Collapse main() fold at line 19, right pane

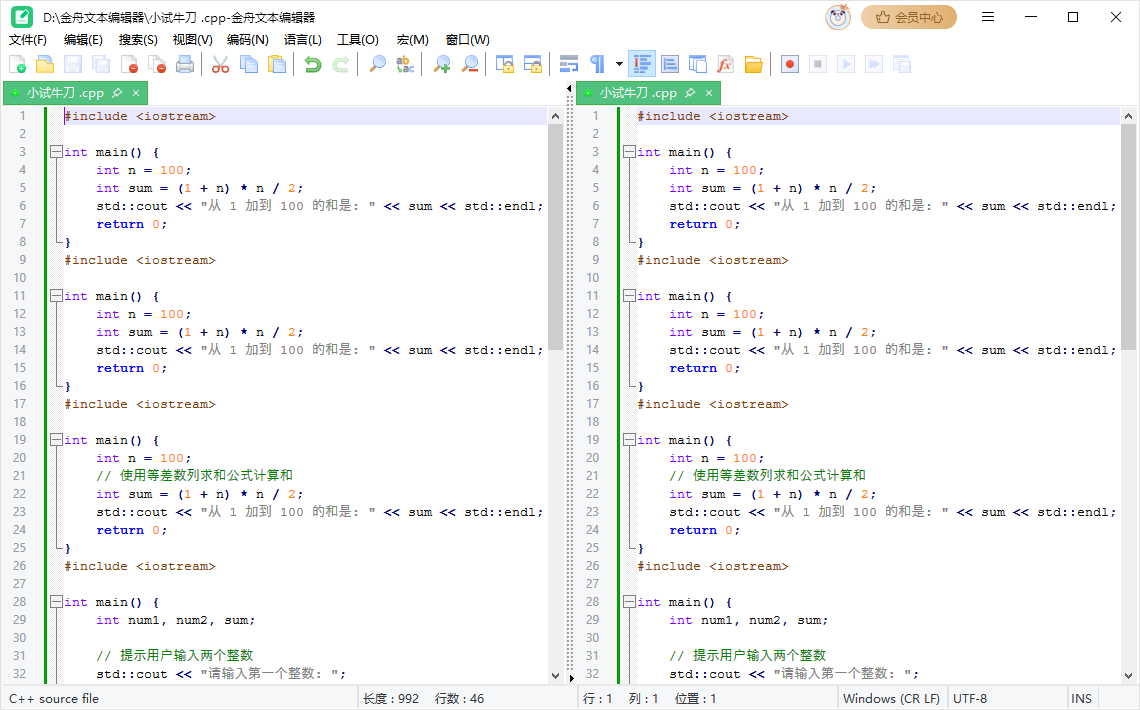point(629,440)
